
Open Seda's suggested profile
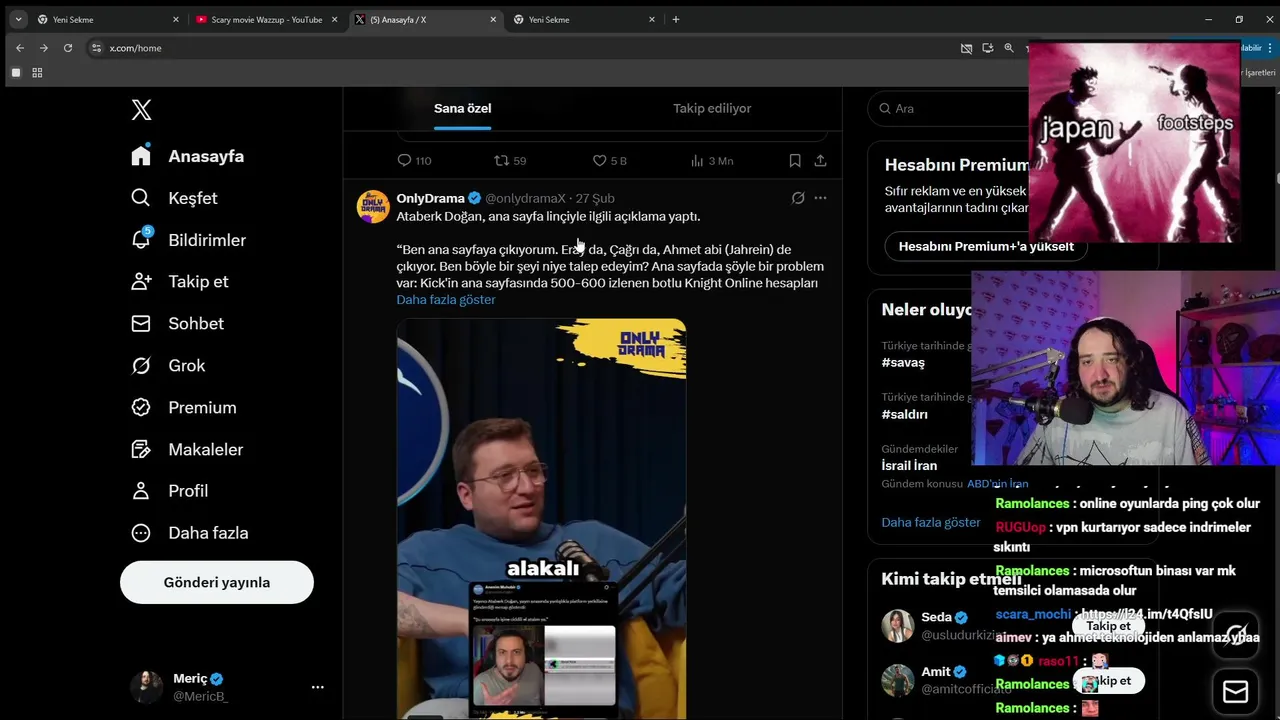pyautogui.click(x=936, y=617)
